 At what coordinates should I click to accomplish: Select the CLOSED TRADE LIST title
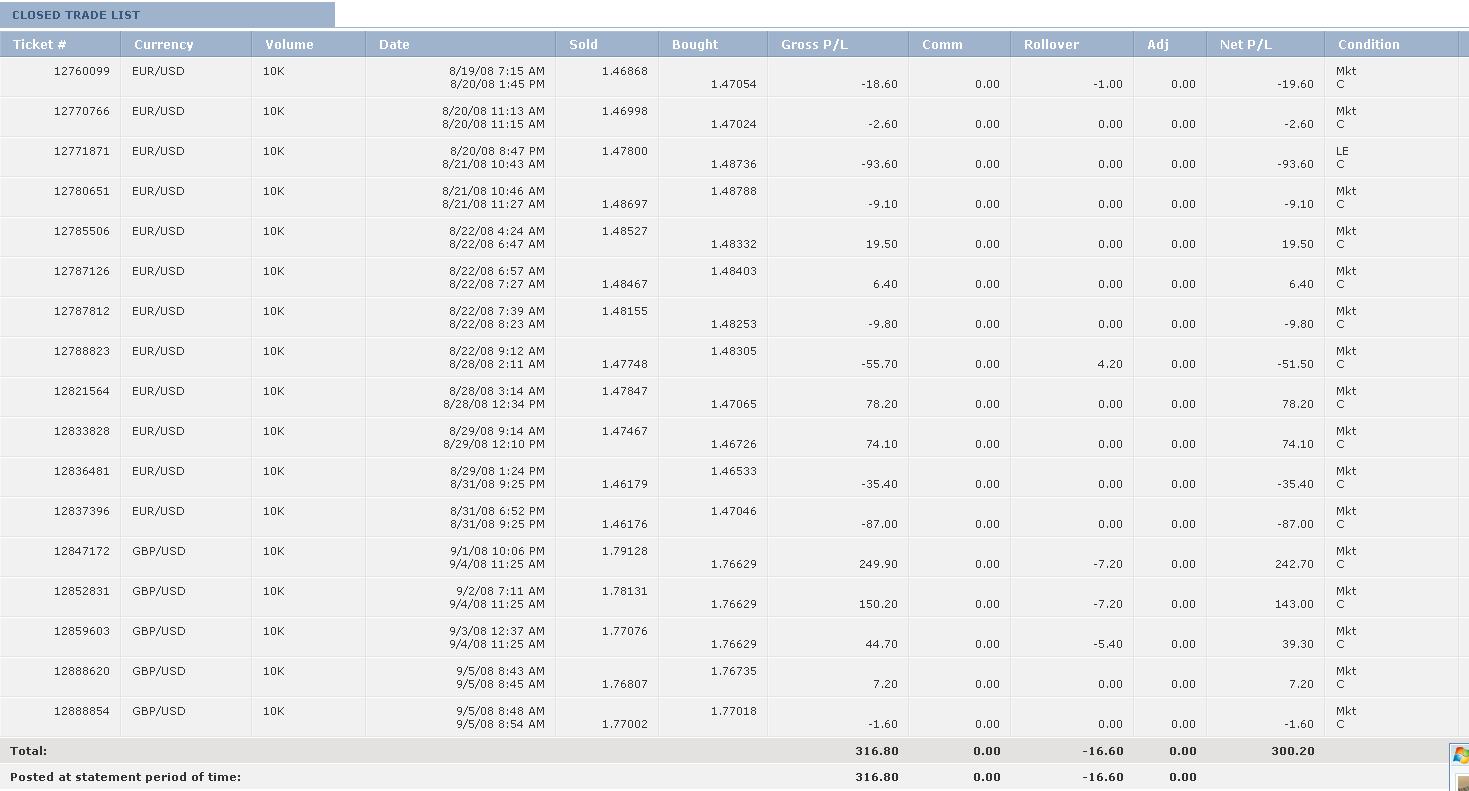click(x=76, y=15)
